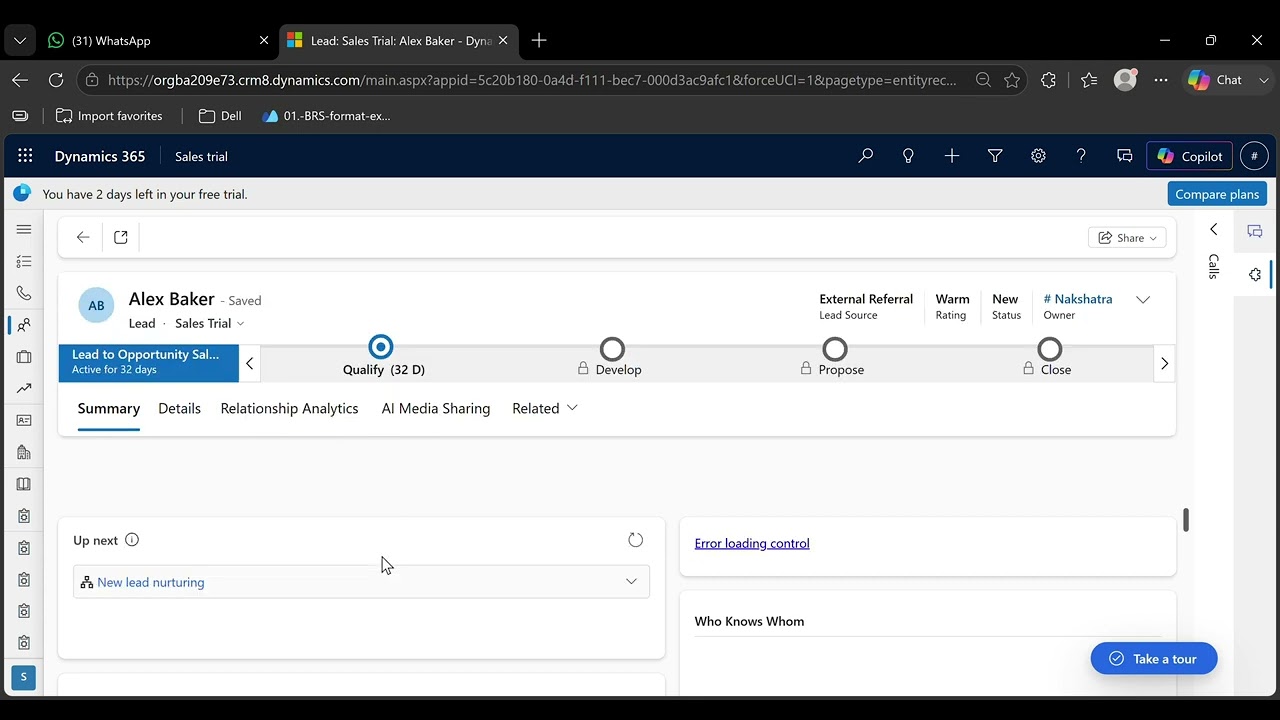The image size is (1280, 720).
Task: Open the browser extensions puzzle icon
Action: (x=1048, y=80)
